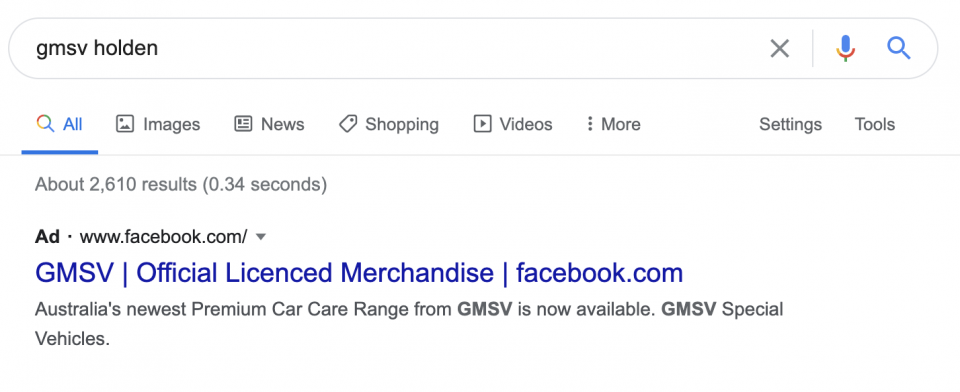Expand the ad info arrow beside www.facebook.com/
This screenshot has width=960, height=392.
point(261,236)
